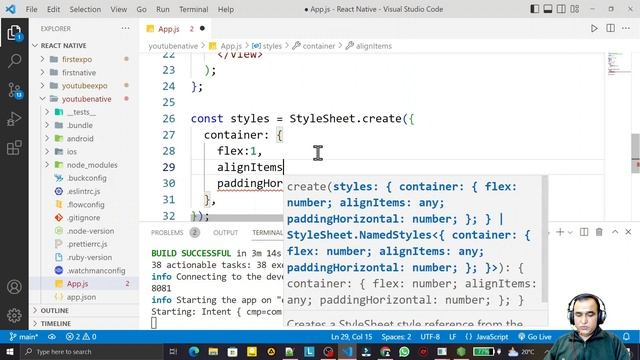Viewport: 640px width, 360px height.
Task: Open the Run and Debug view
Action: pos(14,119)
